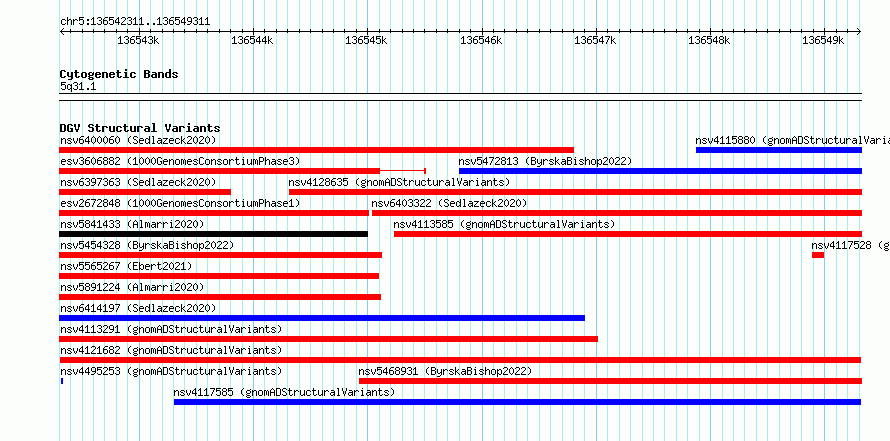
Task: Select the nsv4117528 variant label
Action: pyautogui.click(x=850, y=245)
